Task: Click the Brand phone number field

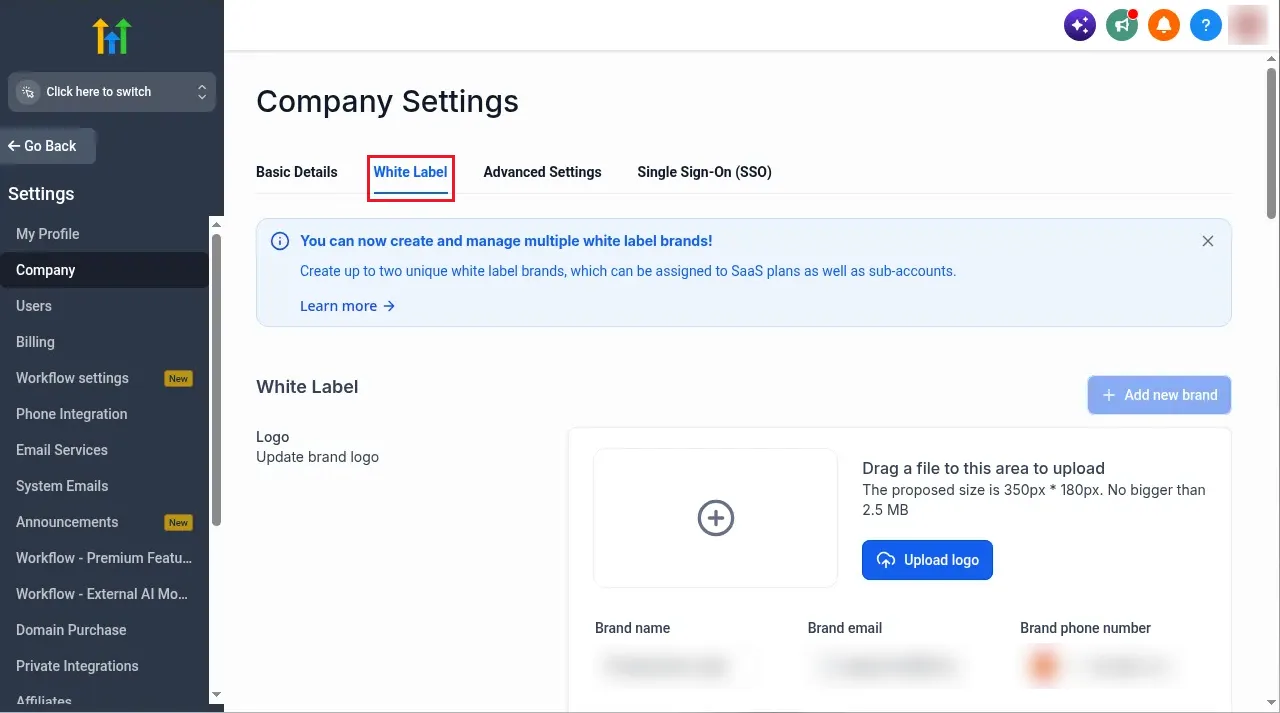Action: 1114,666
